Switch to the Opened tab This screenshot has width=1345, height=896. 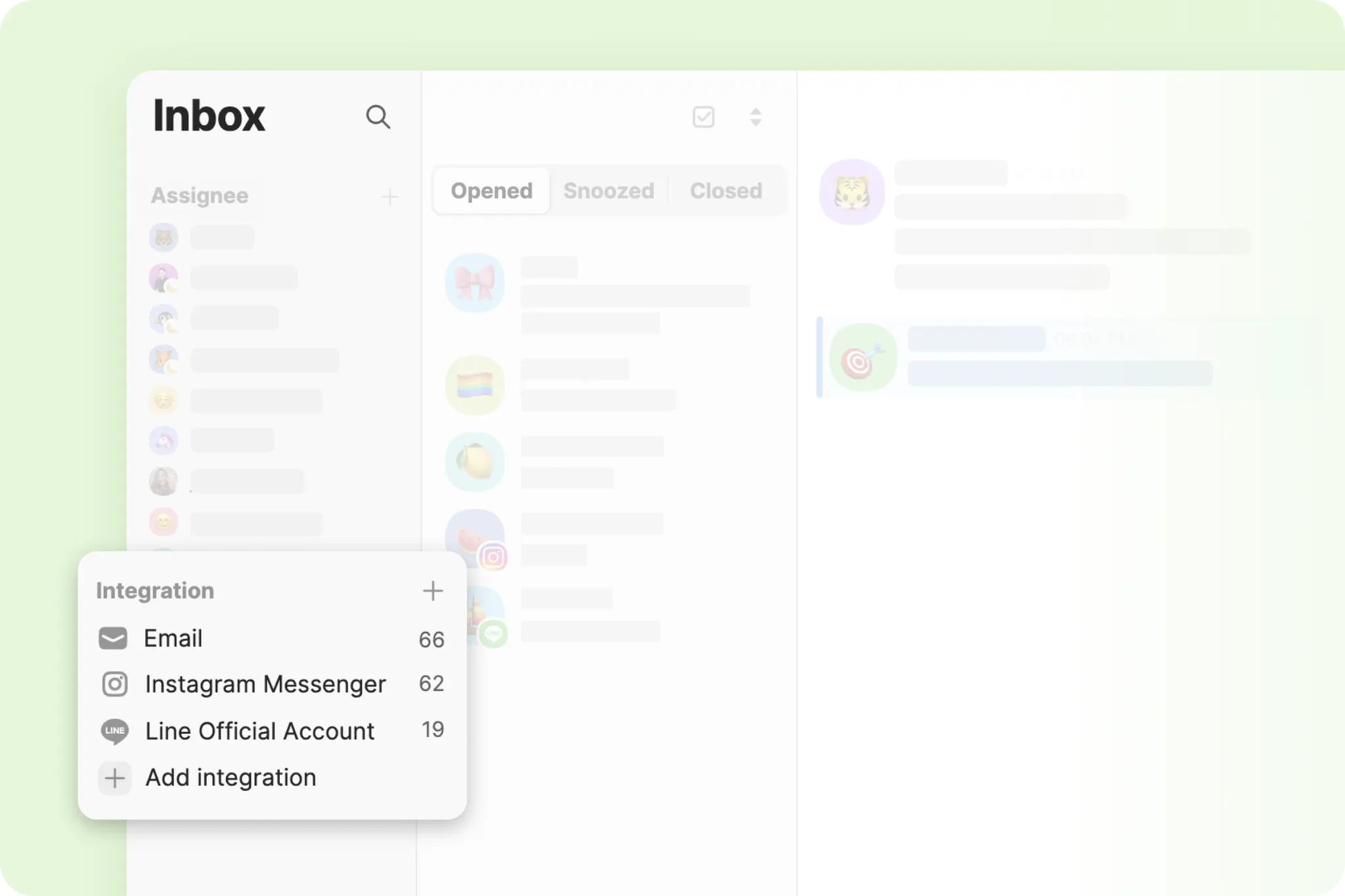491,191
